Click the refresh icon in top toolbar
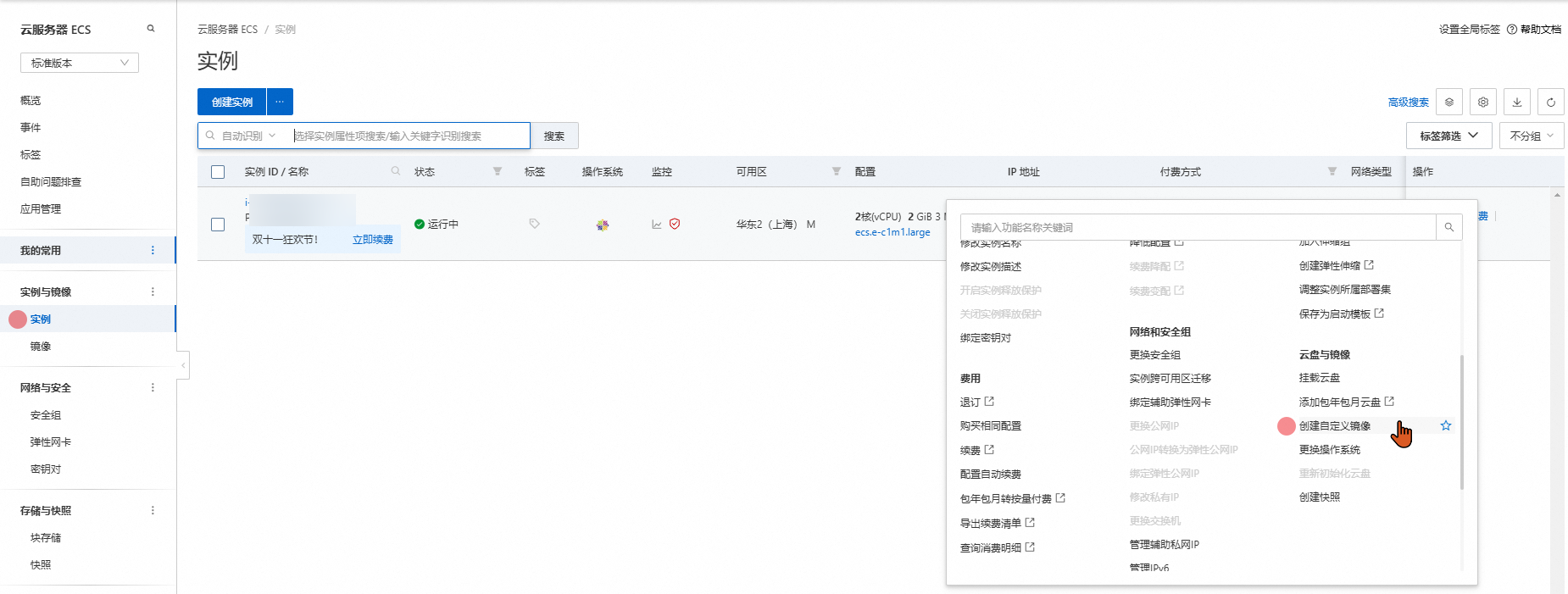The width and height of the screenshot is (1568, 594). tap(1550, 102)
